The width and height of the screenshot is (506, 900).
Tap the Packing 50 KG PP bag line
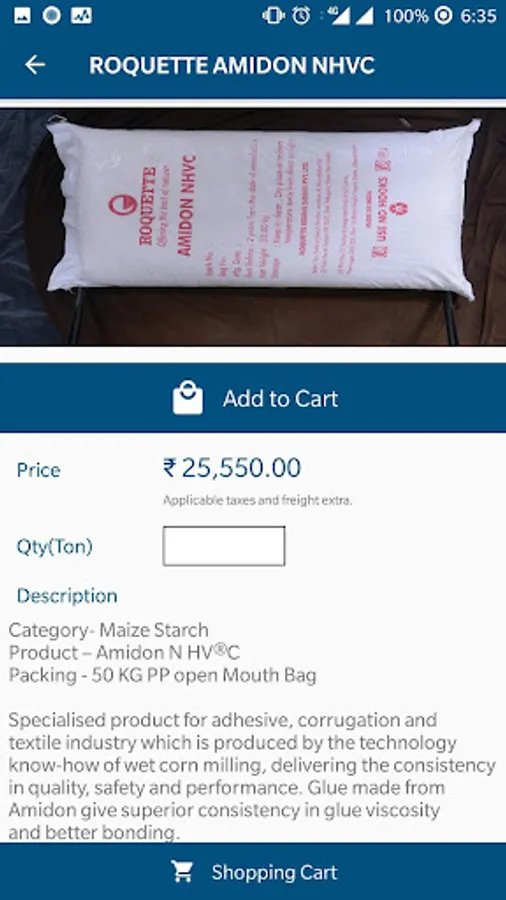(162, 675)
